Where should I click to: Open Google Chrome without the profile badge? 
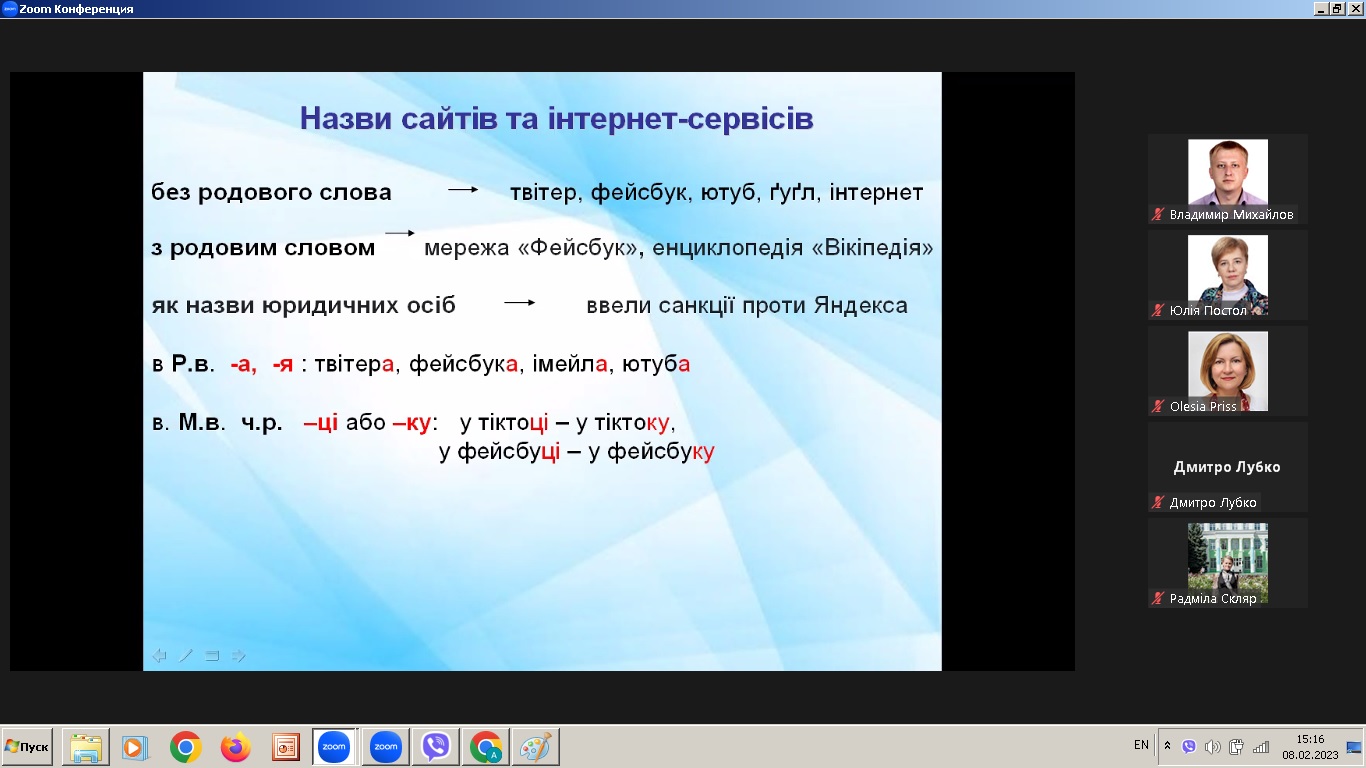tap(185, 747)
